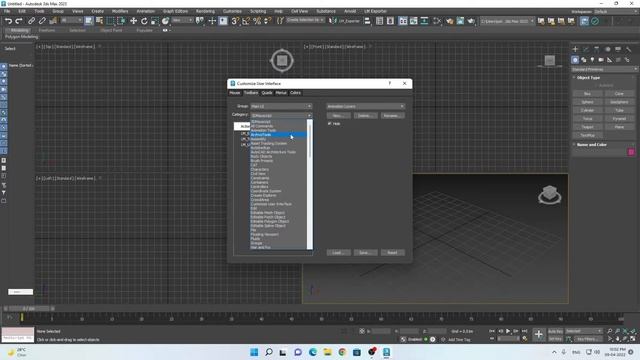
Task: Open the Modifiers menu
Action: tap(120, 11)
